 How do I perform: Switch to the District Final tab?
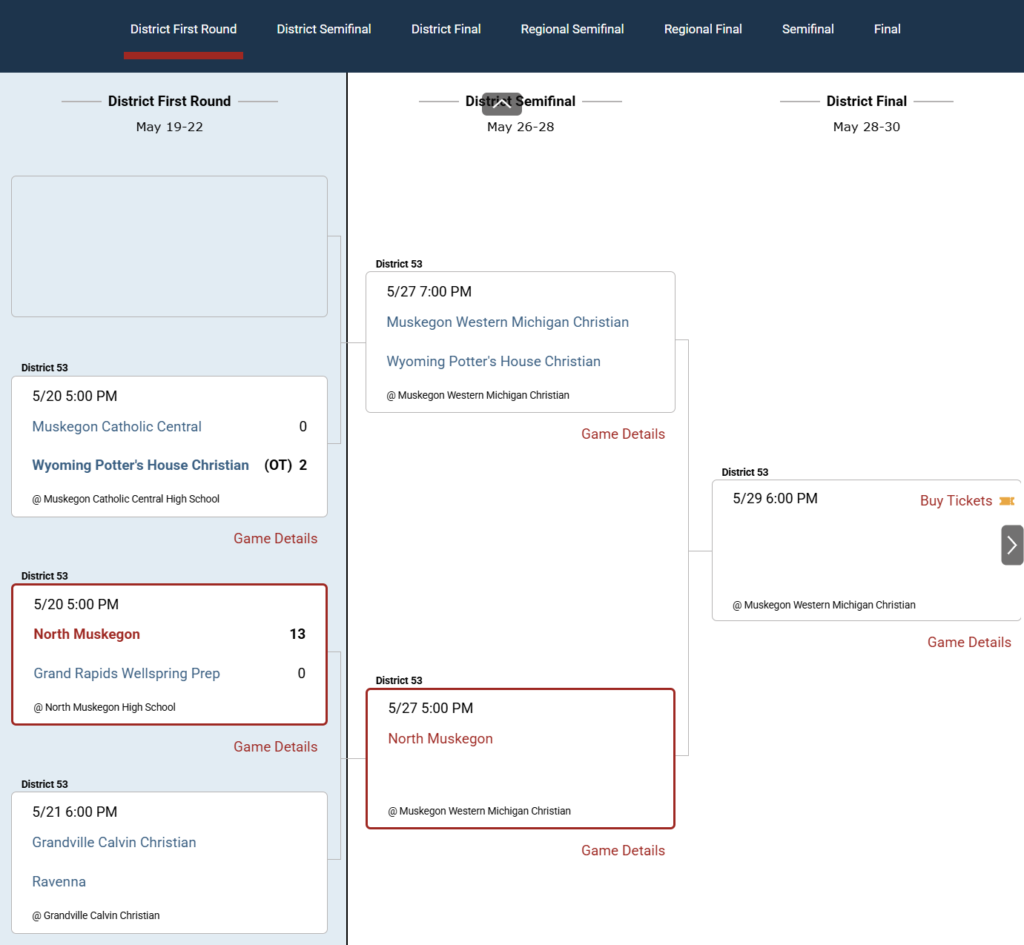click(445, 29)
